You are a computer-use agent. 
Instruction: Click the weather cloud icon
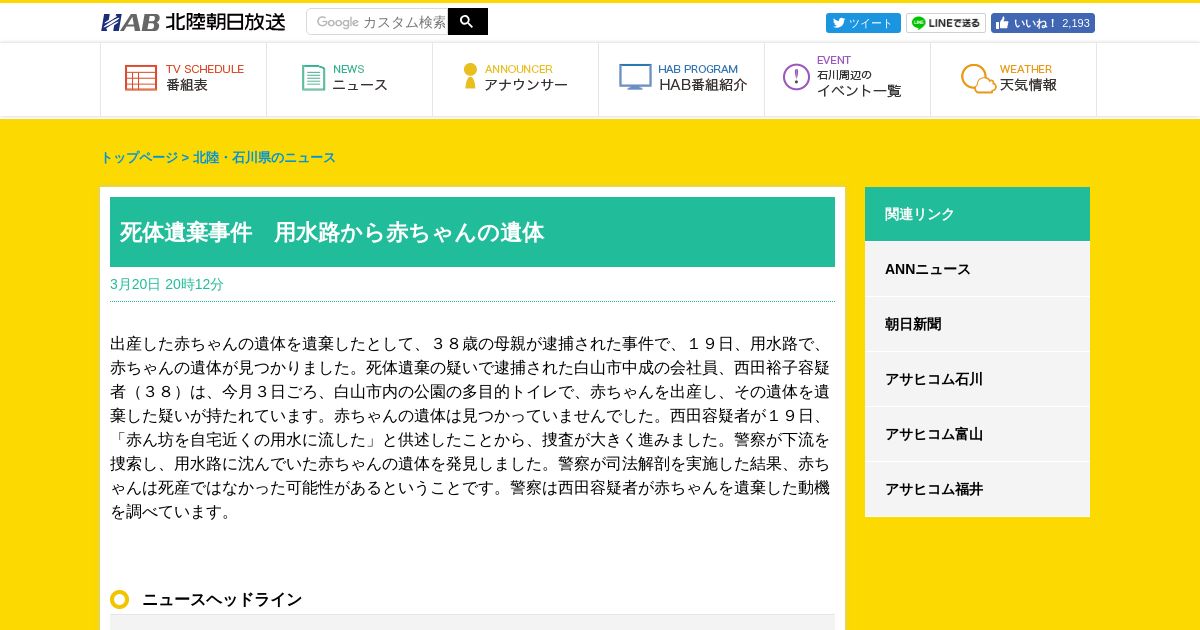tap(978, 78)
